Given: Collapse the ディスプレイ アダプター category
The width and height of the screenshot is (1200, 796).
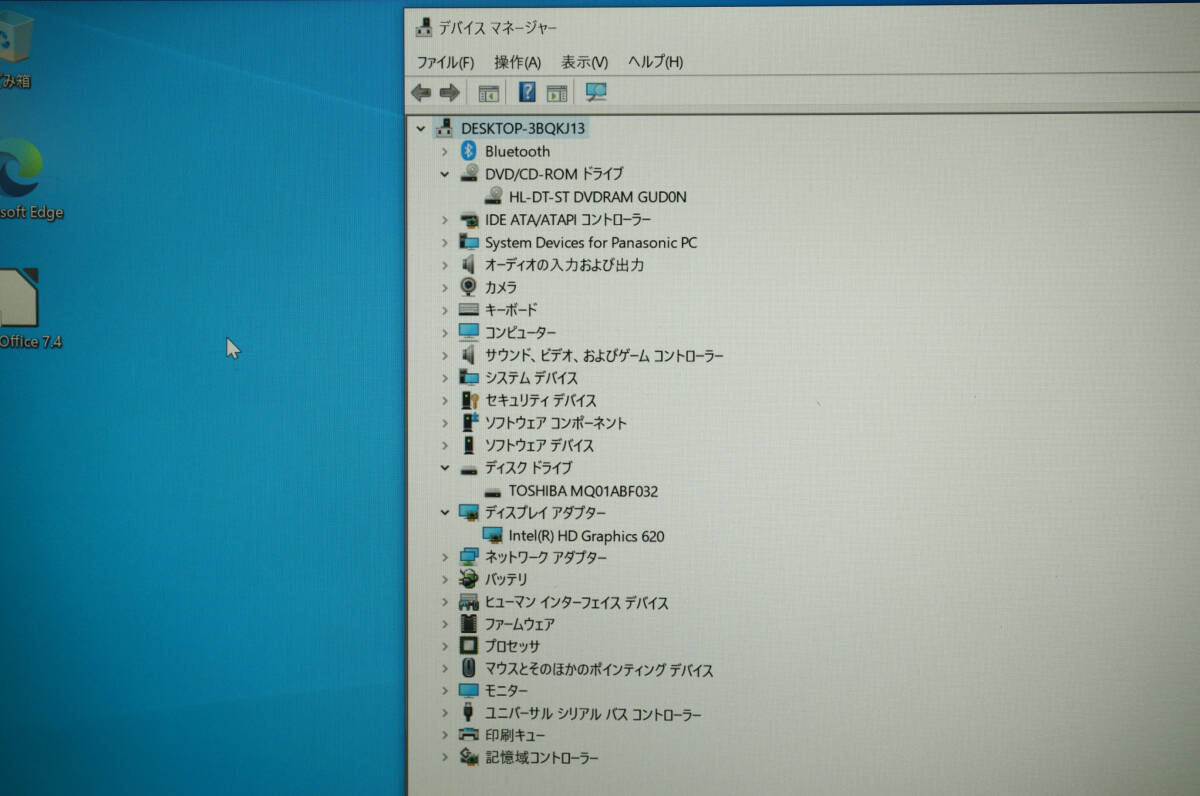Looking at the screenshot, I should coord(445,512).
